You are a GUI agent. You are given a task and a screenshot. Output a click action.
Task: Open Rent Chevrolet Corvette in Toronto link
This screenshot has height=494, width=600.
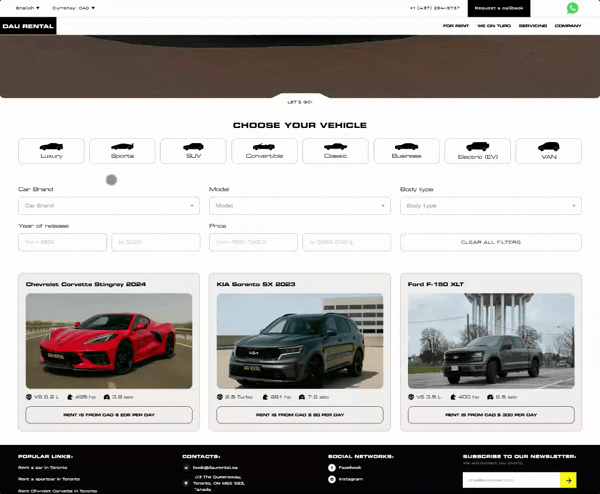coord(57,491)
